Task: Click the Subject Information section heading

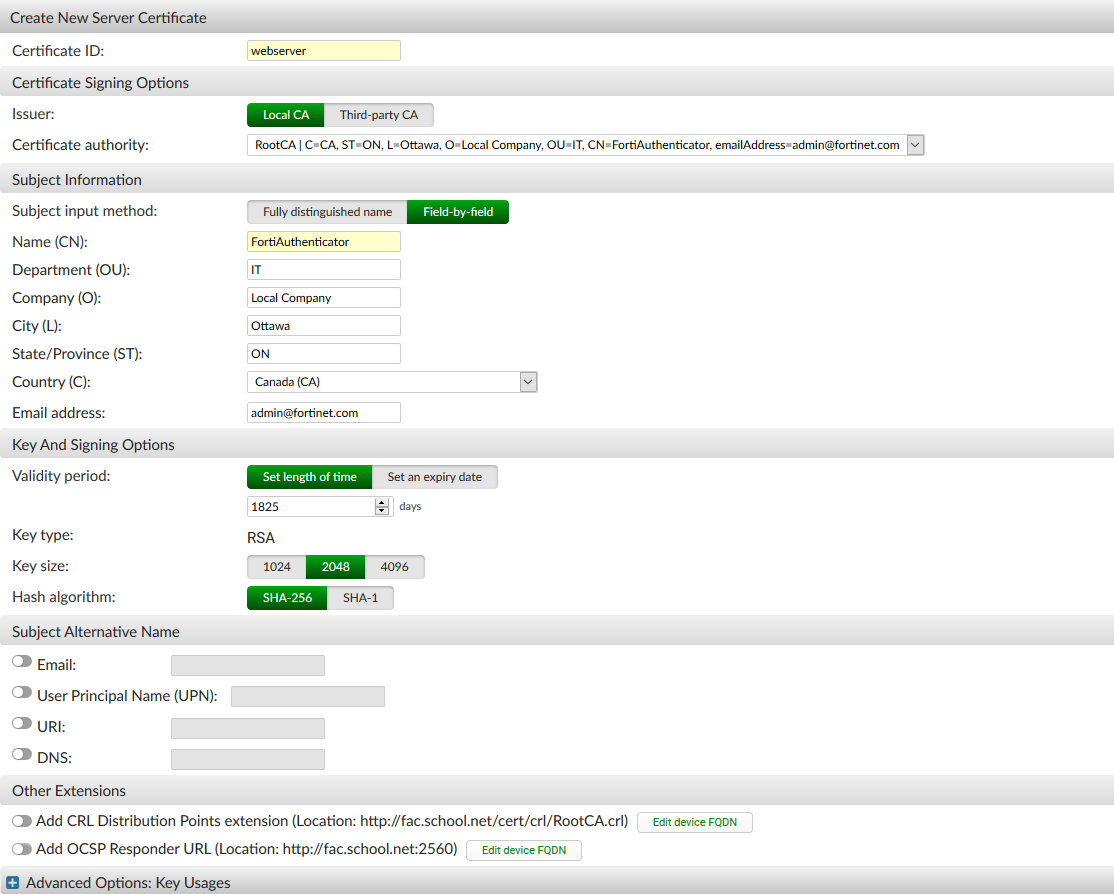Action: pos(77,180)
